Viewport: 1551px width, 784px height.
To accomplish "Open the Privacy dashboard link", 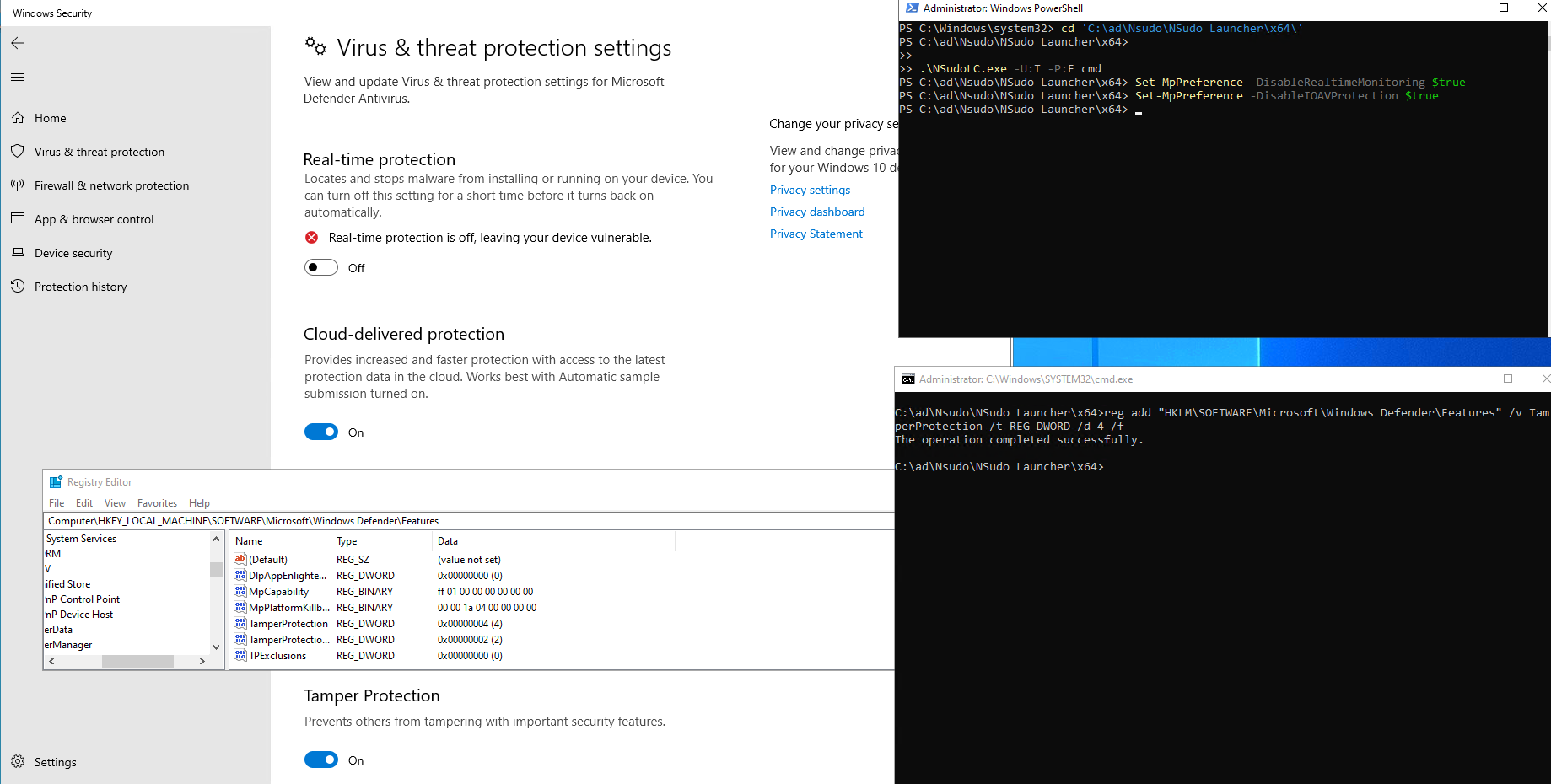I will [817, 212].
